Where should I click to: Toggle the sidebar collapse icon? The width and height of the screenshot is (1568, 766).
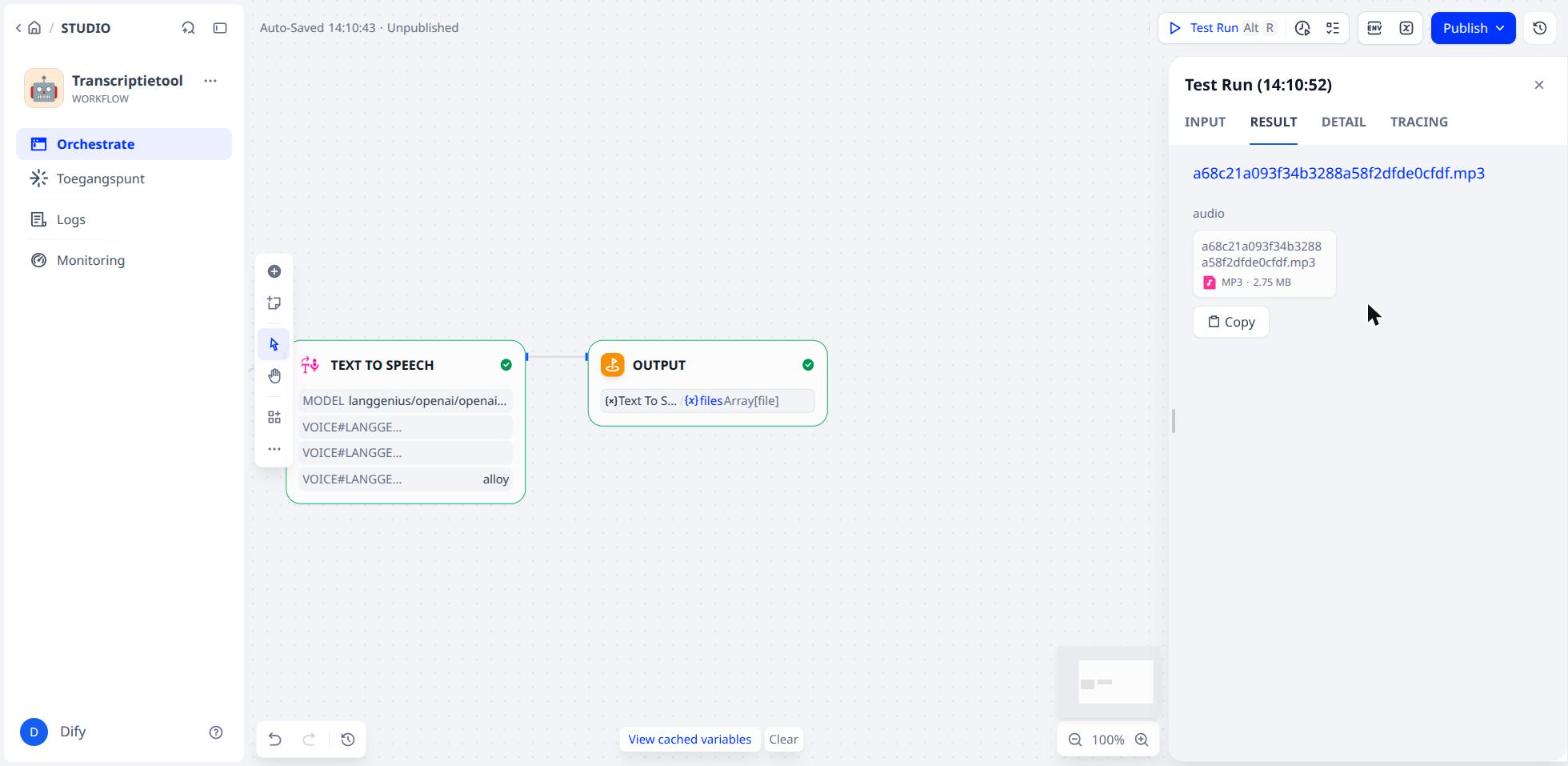pyautogui.click(x=220, y=28)
